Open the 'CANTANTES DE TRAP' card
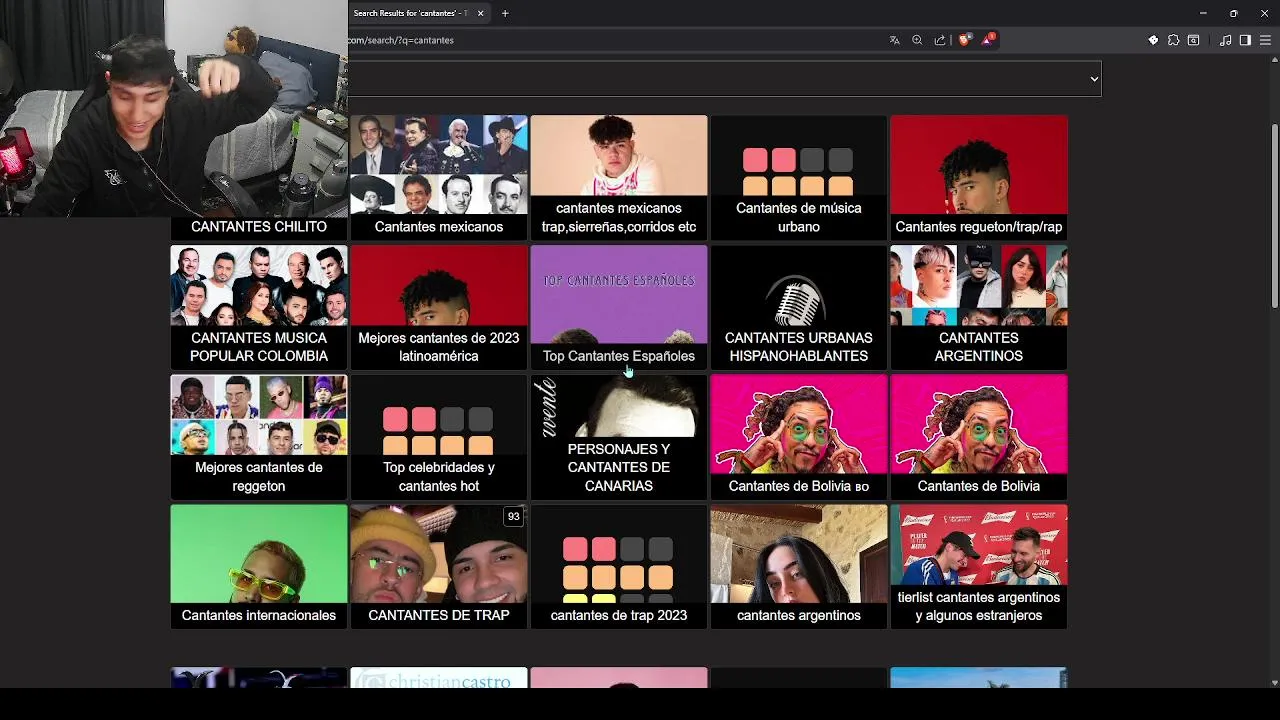This screenshot has height=720, width=1280. pos(439,566)
